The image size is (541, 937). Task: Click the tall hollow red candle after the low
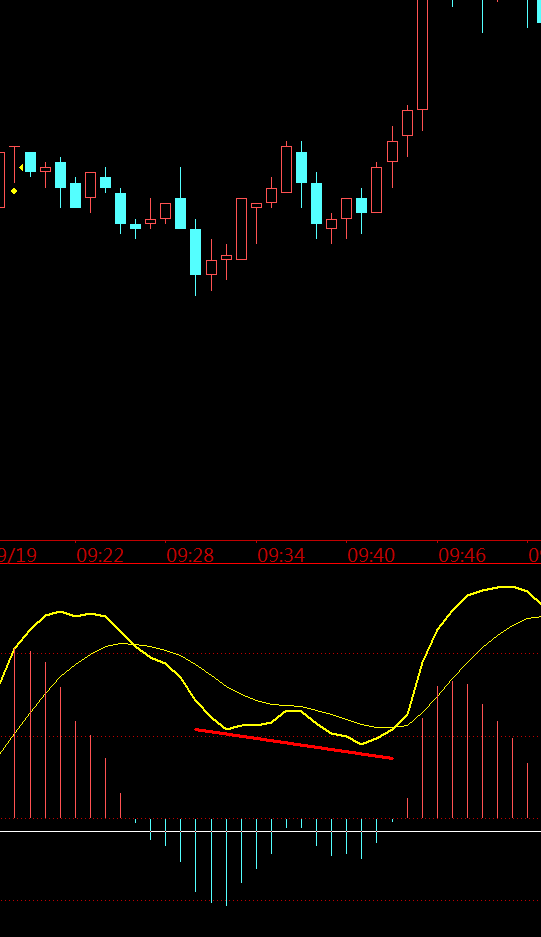tap(242, 229)
